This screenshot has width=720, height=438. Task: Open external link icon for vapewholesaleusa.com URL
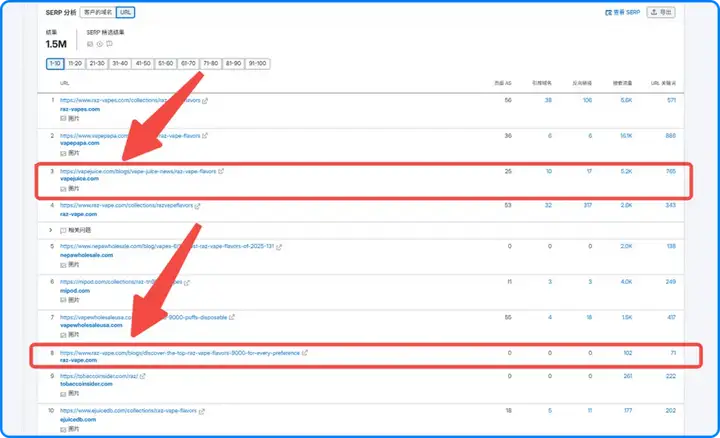click(x=231, y=317)
